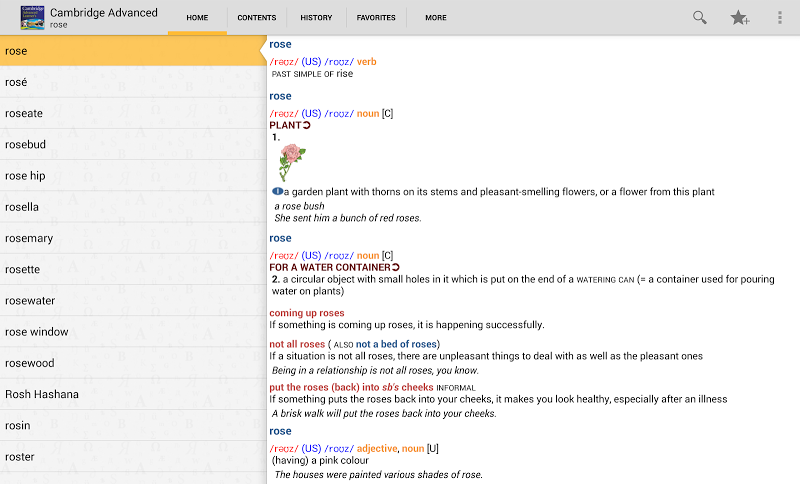Select 'rose' in the word list
Viewport: 800px width, 484px height.
(x=133, y=51)
